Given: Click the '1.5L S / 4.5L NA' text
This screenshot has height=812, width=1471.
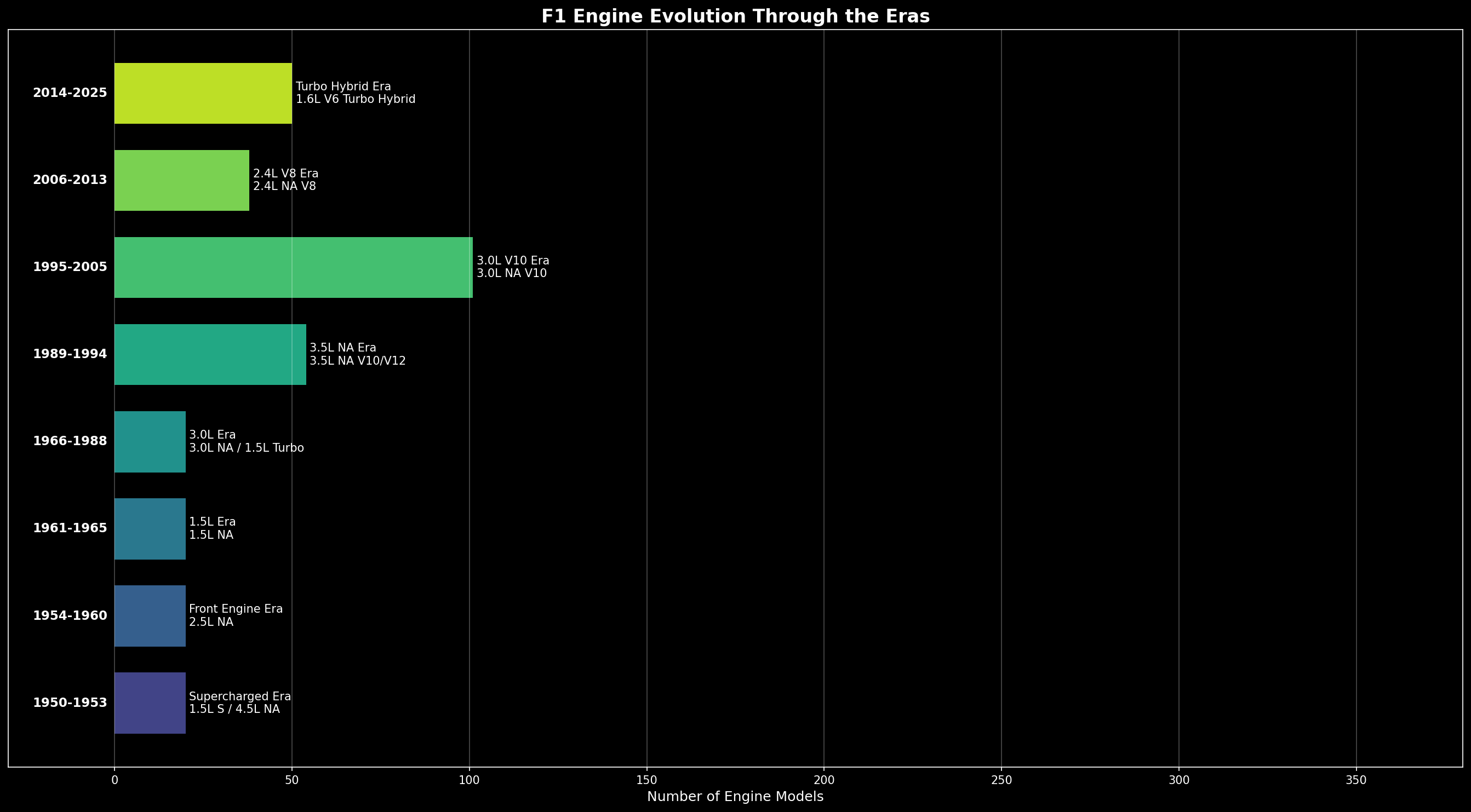Looking at the screenshot, I should (x=234, y=709).
